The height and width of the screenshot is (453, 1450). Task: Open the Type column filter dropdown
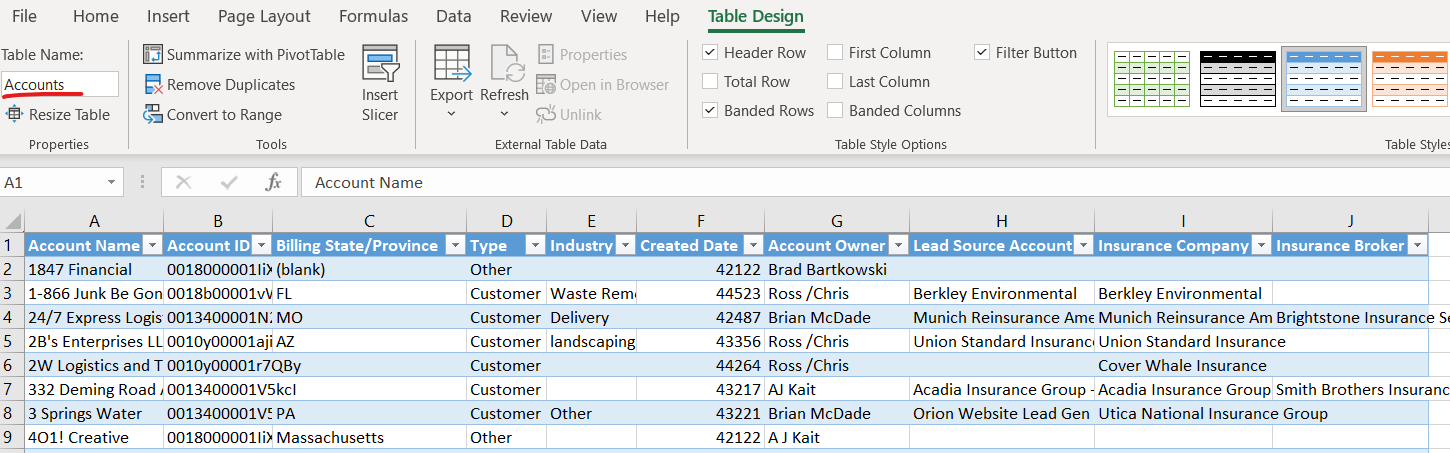[x=535, y=245]
